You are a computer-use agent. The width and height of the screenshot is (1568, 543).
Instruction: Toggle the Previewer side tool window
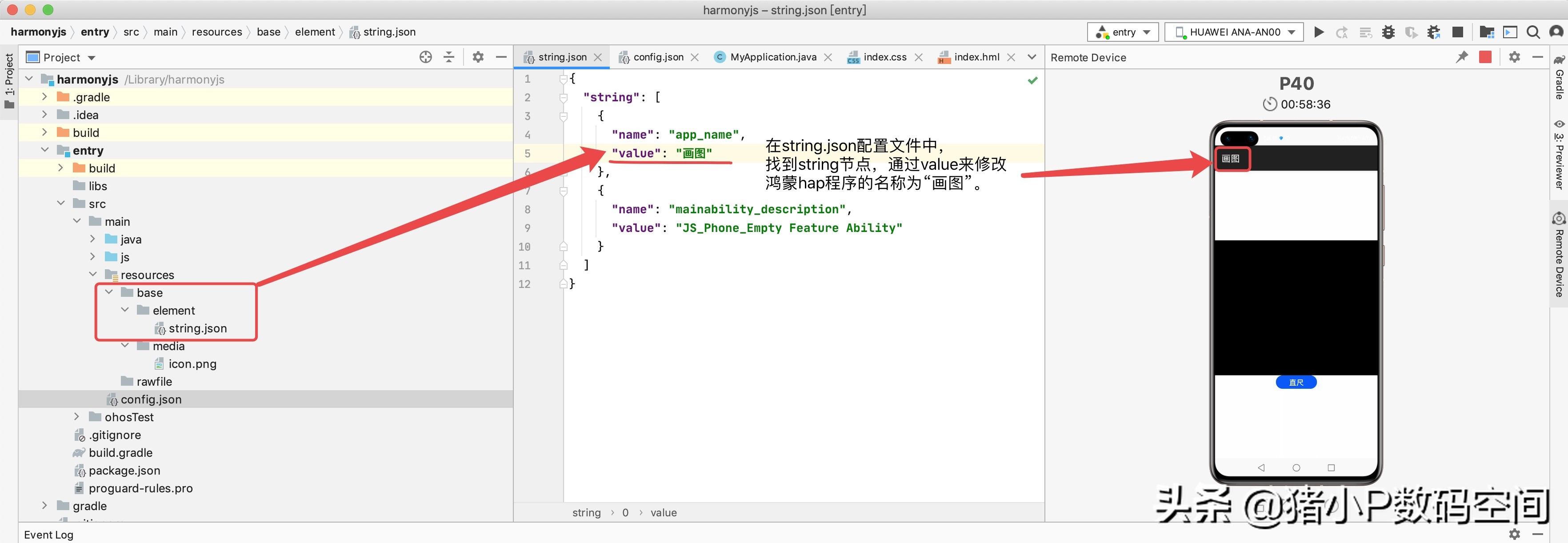pos(1559,155)
